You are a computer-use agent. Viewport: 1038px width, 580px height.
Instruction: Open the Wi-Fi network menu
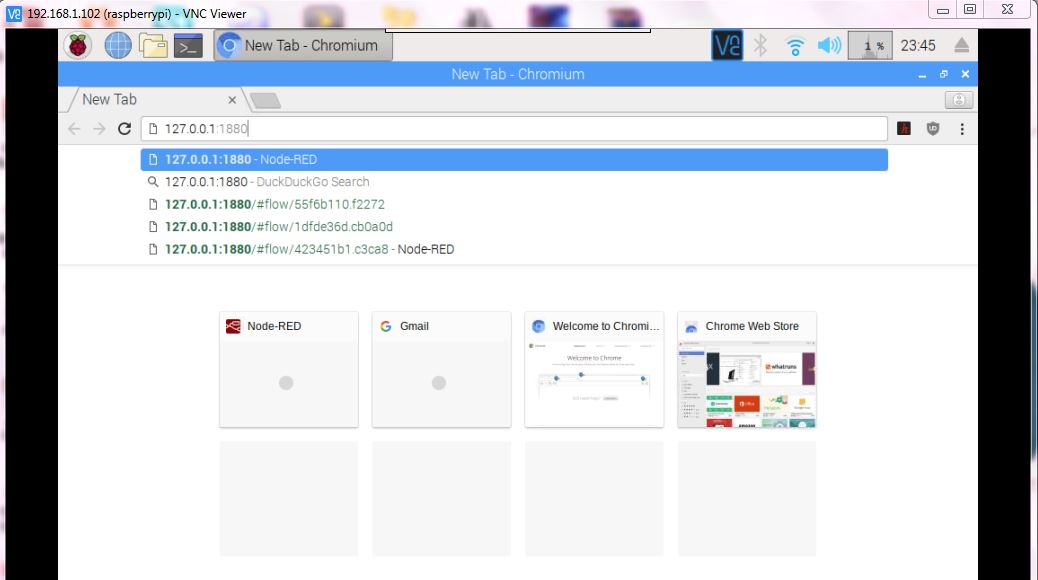[794, 46]
